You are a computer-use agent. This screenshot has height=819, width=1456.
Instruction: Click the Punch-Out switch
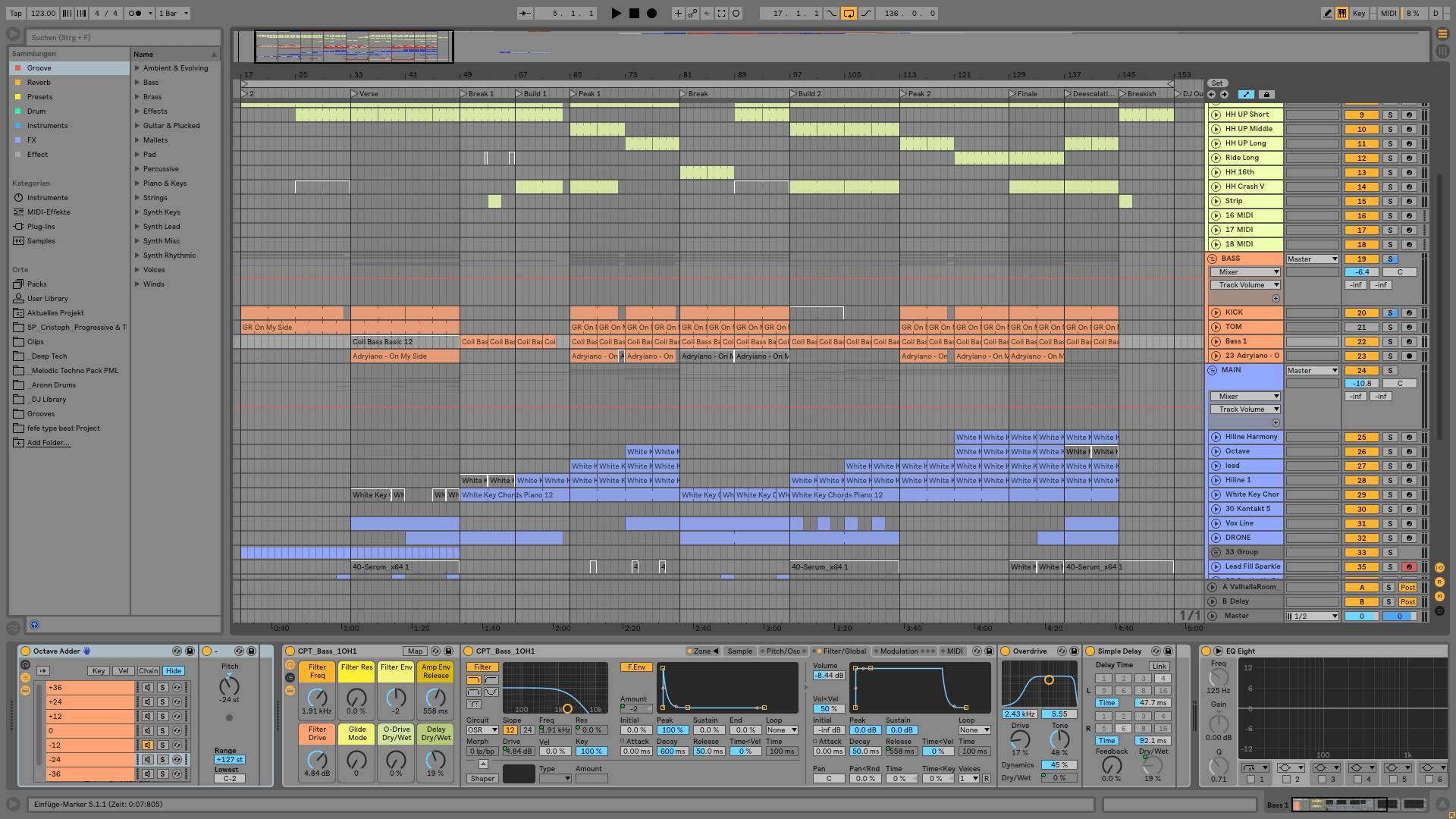coord(866,13)
